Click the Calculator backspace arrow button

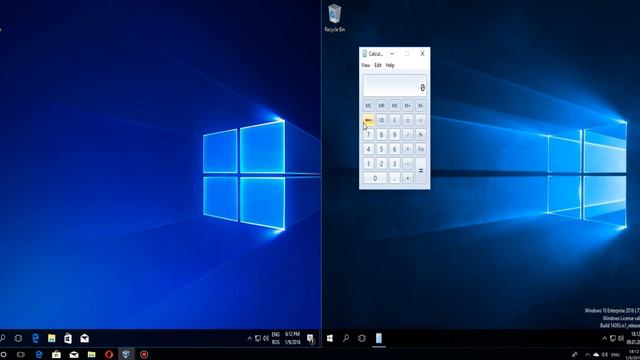pyautogui.click(x=368, y=120)
